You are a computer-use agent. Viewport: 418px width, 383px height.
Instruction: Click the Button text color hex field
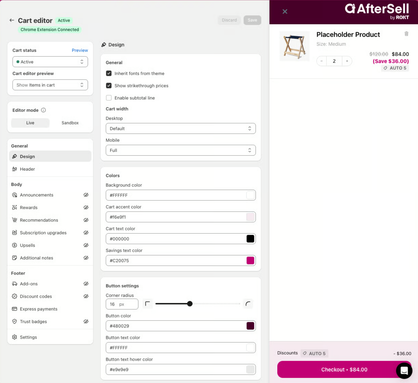pyautogui.click(x=181, y=348)
